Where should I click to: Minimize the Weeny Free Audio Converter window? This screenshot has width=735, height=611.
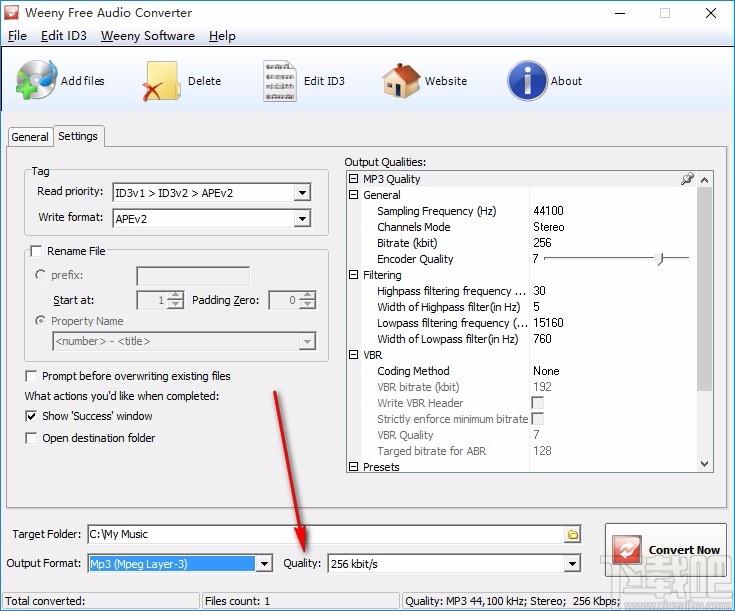(x=620, y=13)
